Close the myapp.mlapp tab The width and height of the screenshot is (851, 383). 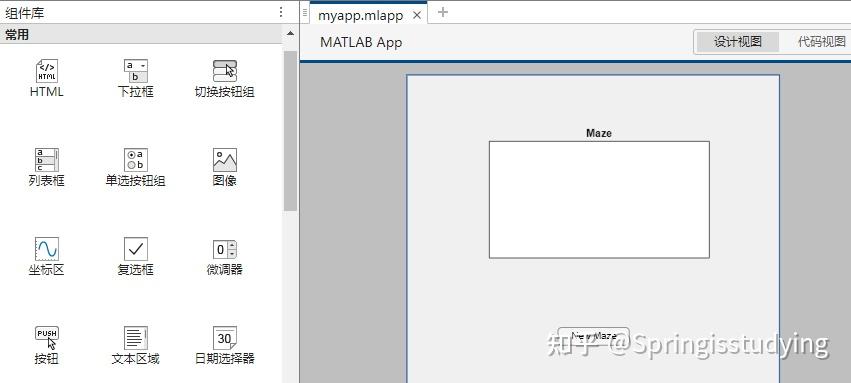[x=417, y=15]
